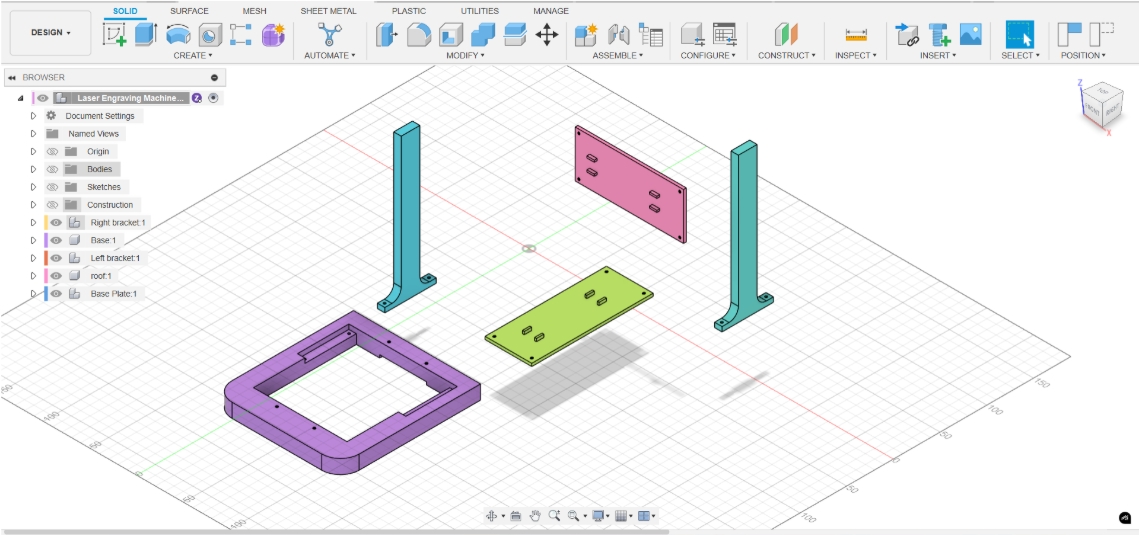This screenshot has height=535, width=1139.
Task: Click the Automate tool icon
Action: [x=329, y=34]
